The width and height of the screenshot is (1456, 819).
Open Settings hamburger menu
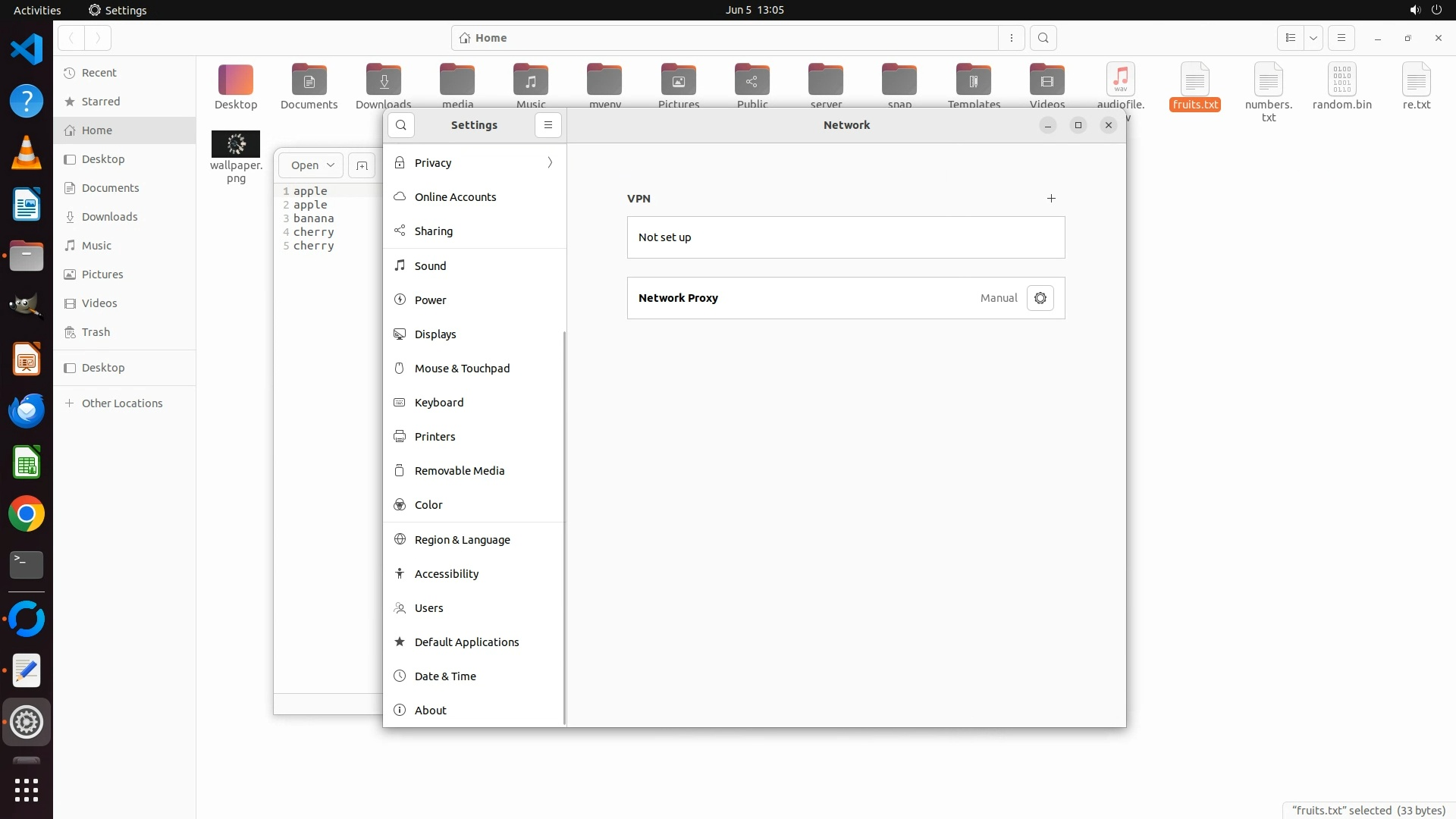click(548, 125)
